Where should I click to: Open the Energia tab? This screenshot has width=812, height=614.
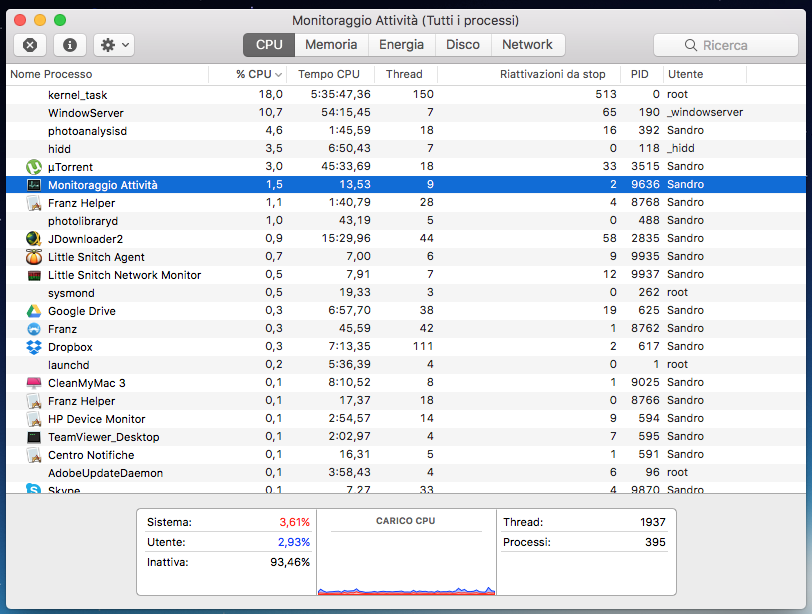pos(401,45)
